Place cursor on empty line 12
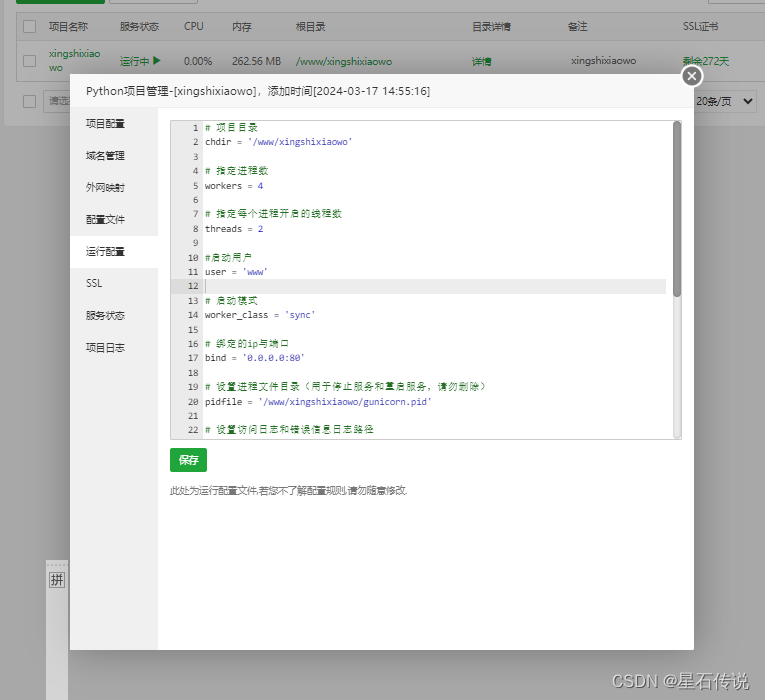765x700 pixels. 434,286
